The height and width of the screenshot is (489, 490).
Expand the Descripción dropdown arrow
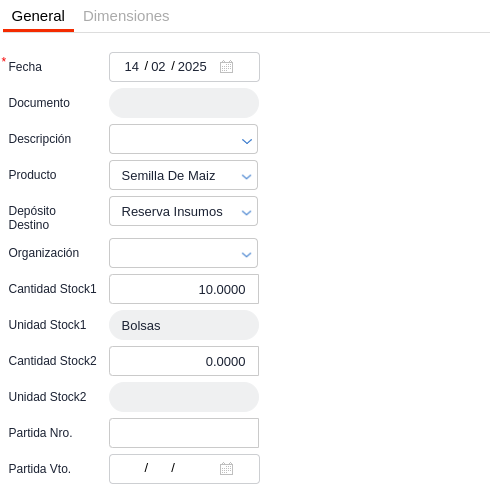click(x=247, y=141)
